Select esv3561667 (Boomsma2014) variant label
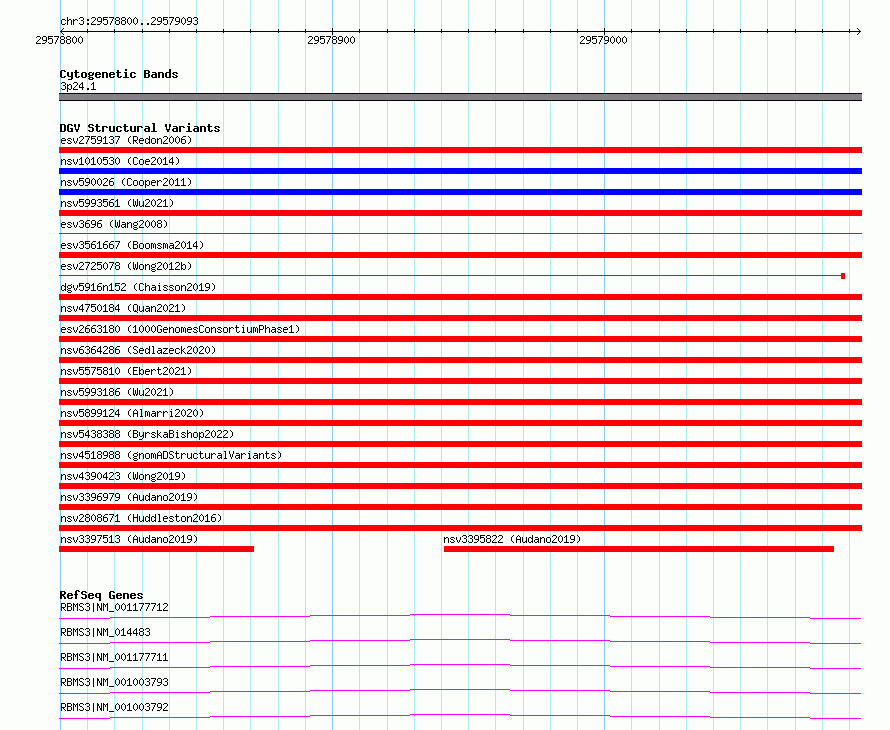Screen dimensions: 890x730 pos(132,245)
